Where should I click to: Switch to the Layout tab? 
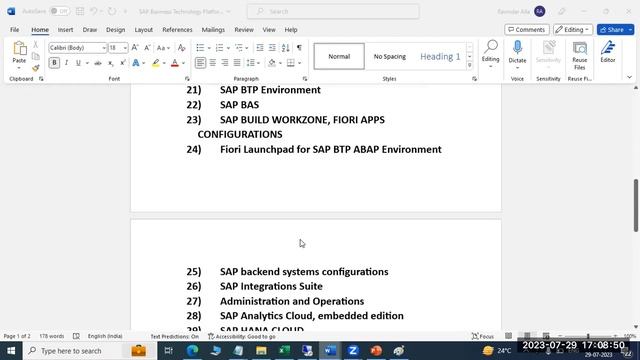[144, 30]
